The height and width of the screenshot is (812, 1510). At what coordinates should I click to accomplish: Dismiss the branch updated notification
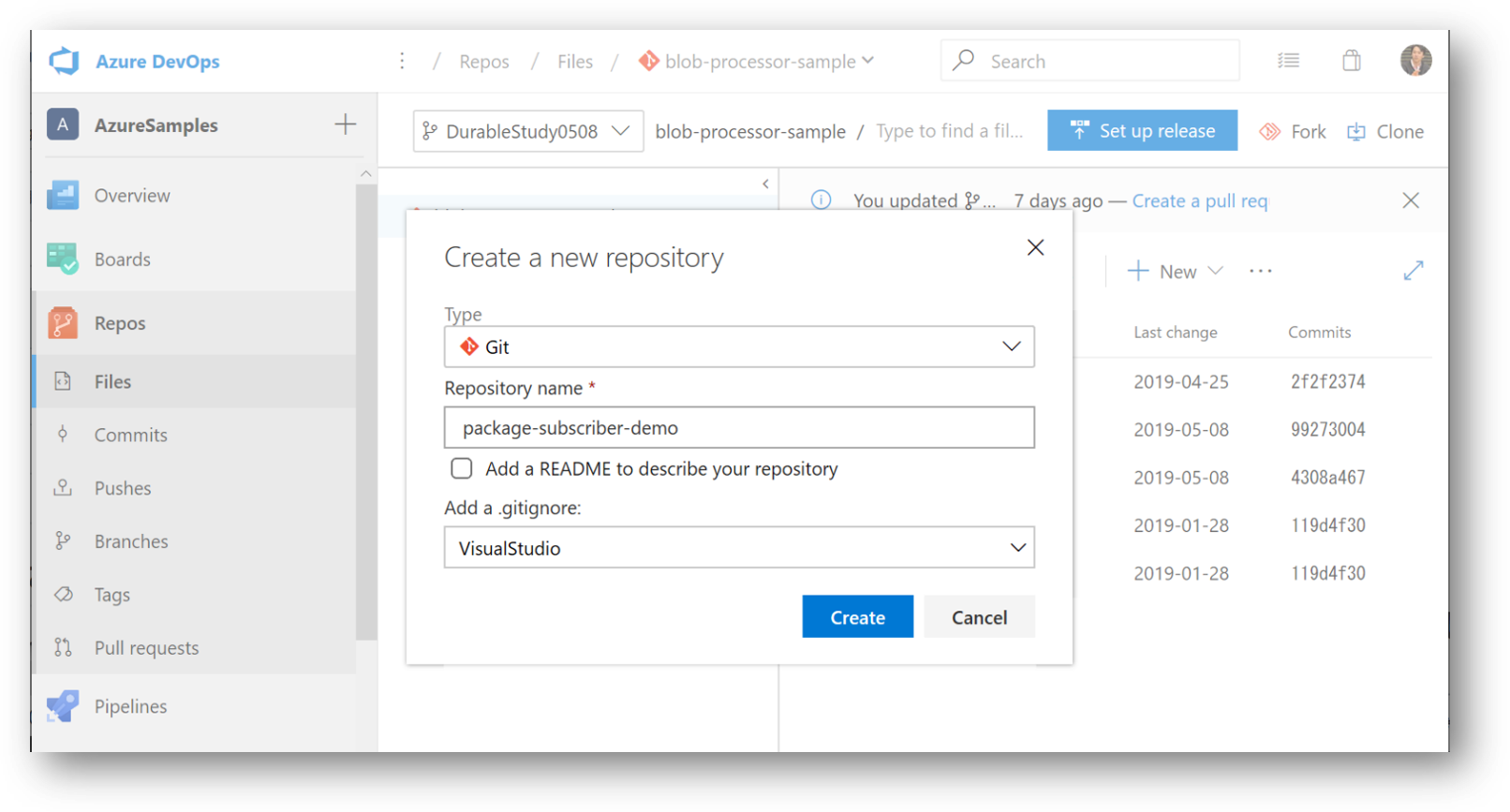click(1411, 200)
